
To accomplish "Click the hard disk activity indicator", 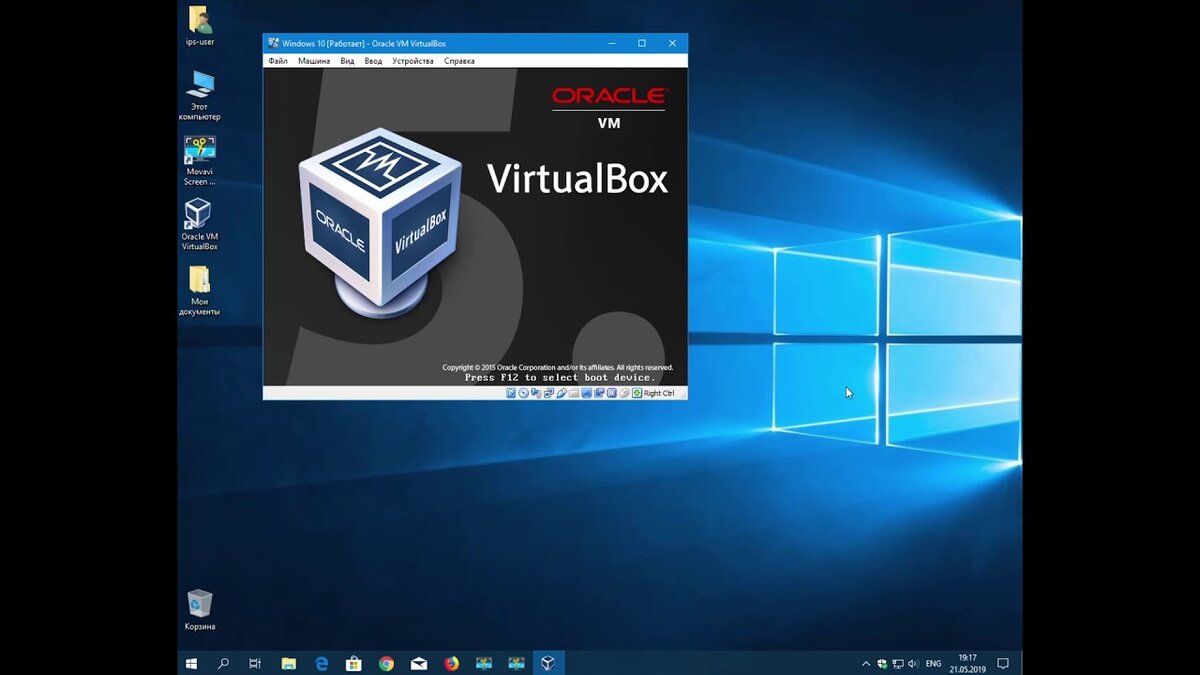I will [511, 393].
